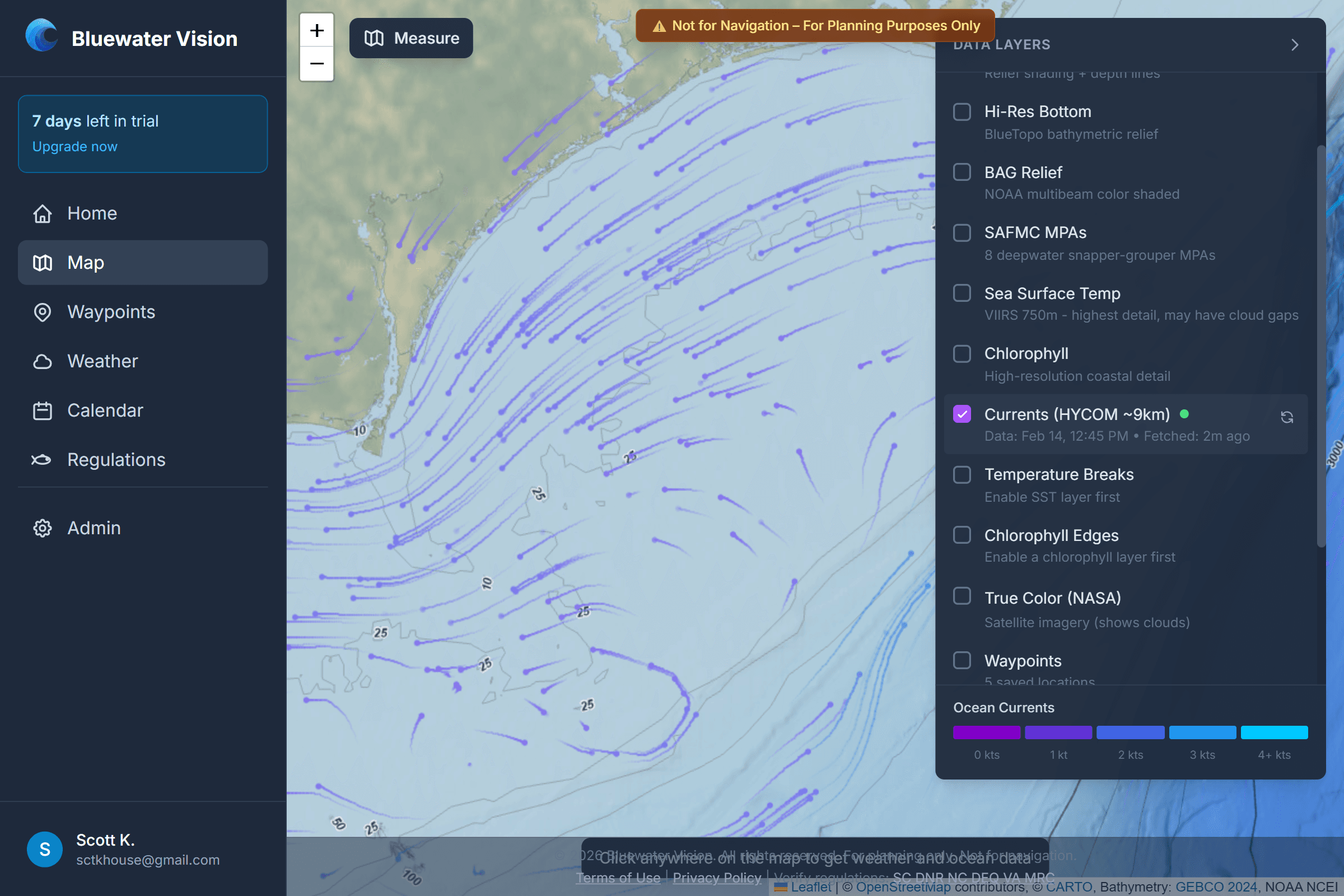Open Admin settings via the gear icon

point(43,528)
